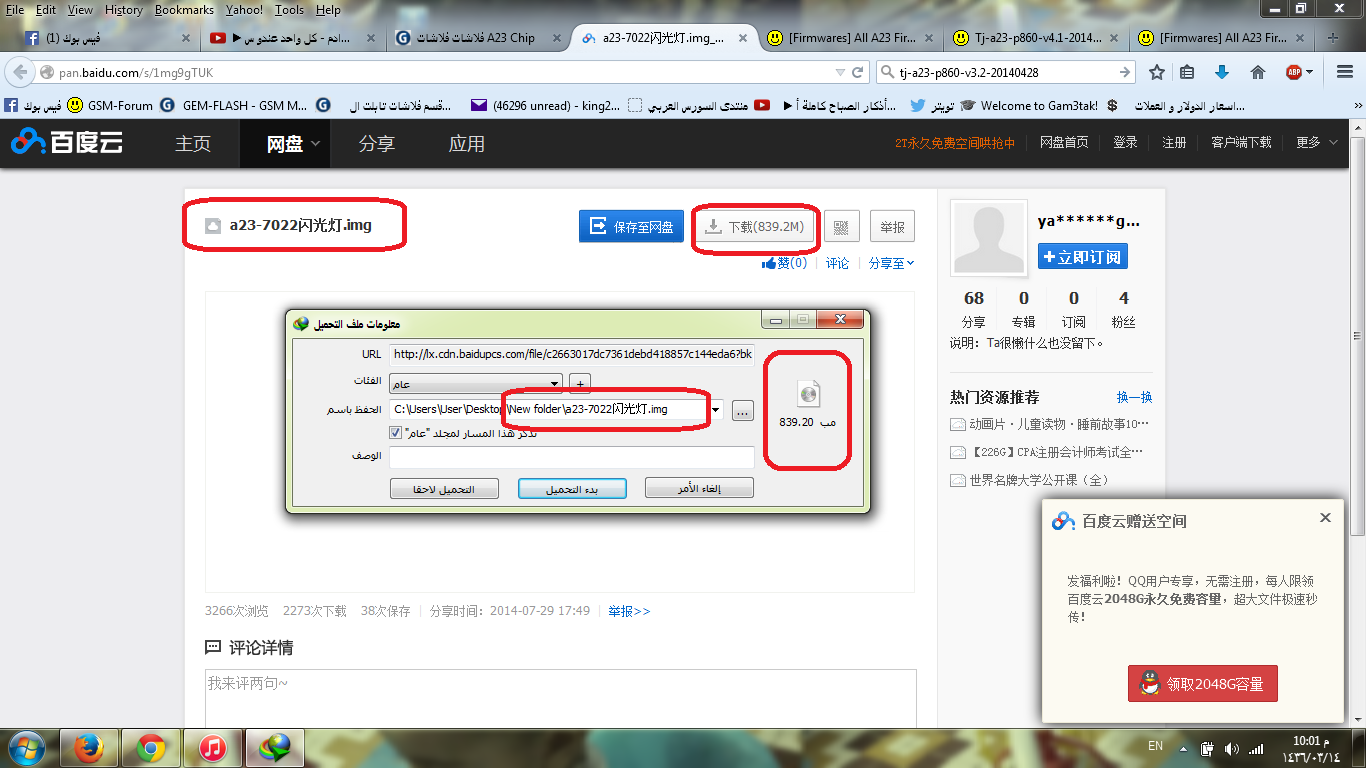Click the 领取2048G容量 button
The image size is (1366, 768).
pyautogui.click(x=1203, y=684)
